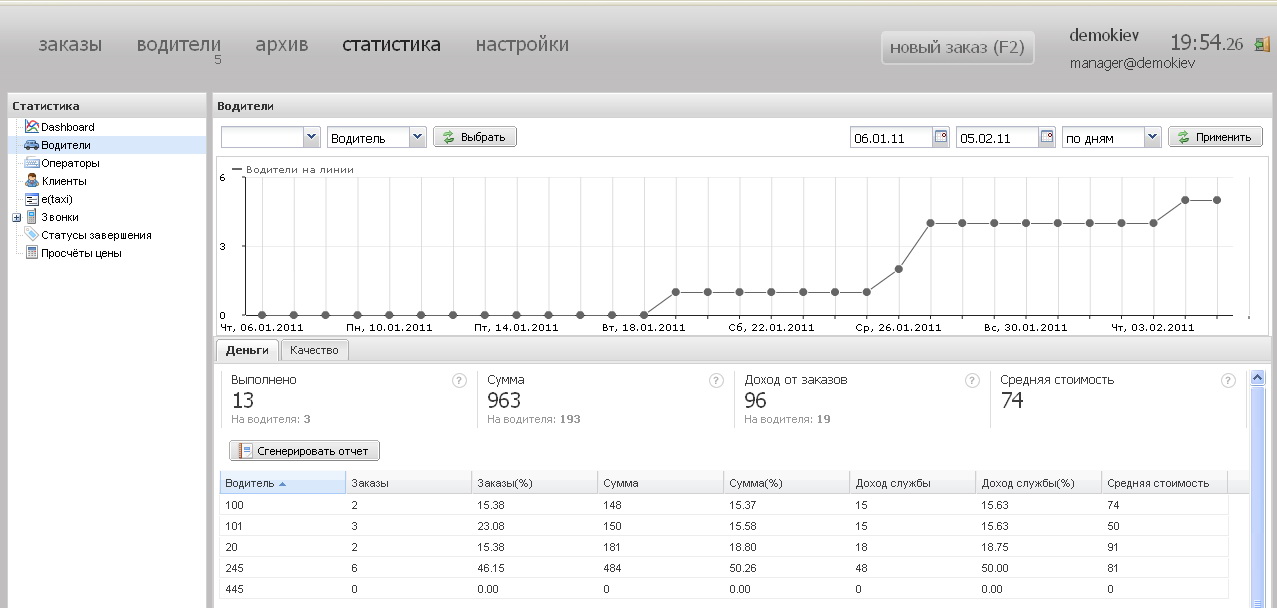Open the статистика menu
Viewport: 1277px width, 608px height.
[x=391, y=44]
